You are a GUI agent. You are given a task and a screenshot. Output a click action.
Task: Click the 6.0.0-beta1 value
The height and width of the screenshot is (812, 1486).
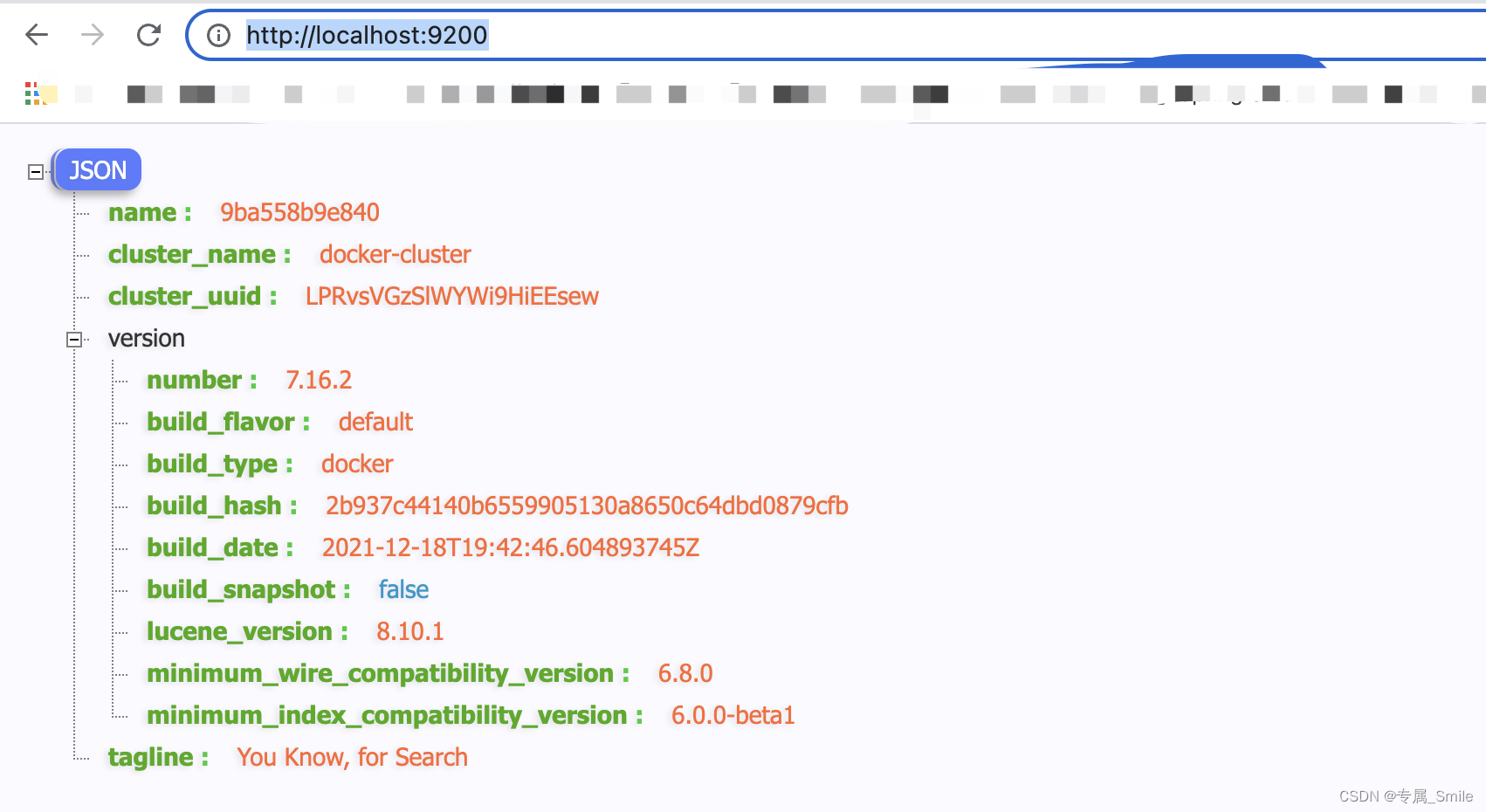point(733,716)
